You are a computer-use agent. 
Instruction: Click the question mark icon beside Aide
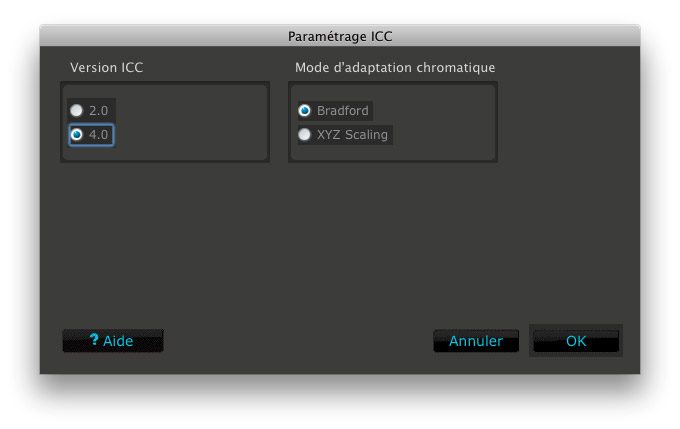pyautogui.click(x=94, y=339)
